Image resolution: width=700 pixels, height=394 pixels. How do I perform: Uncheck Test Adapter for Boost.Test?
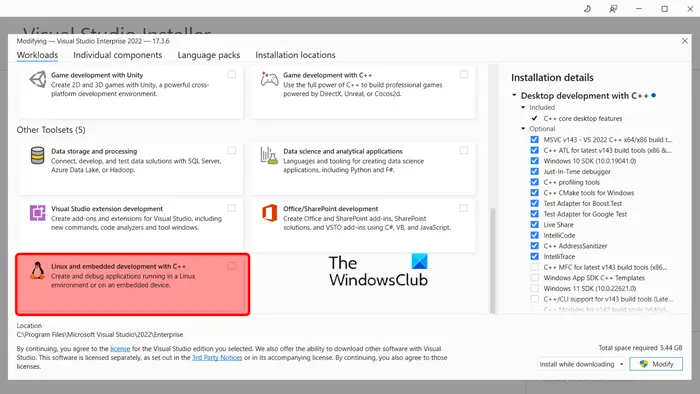534,203
